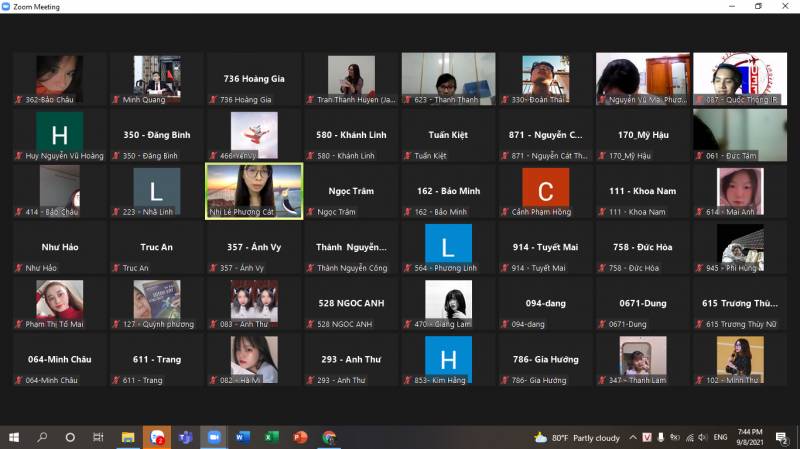Open Excel from the taskbar

click(271, 437)
